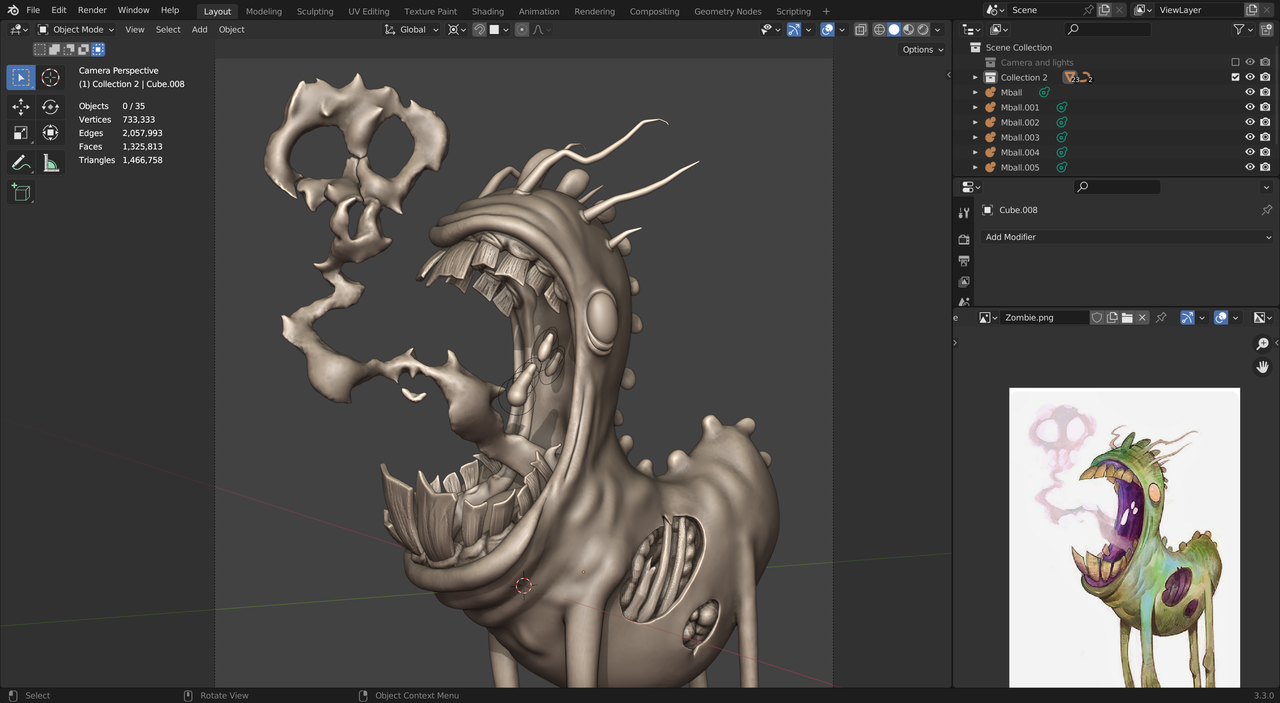Viewport: 1280px width, 703px height.
Task: Switch viewport to Material Preview shading
Action: coord(909,30)
